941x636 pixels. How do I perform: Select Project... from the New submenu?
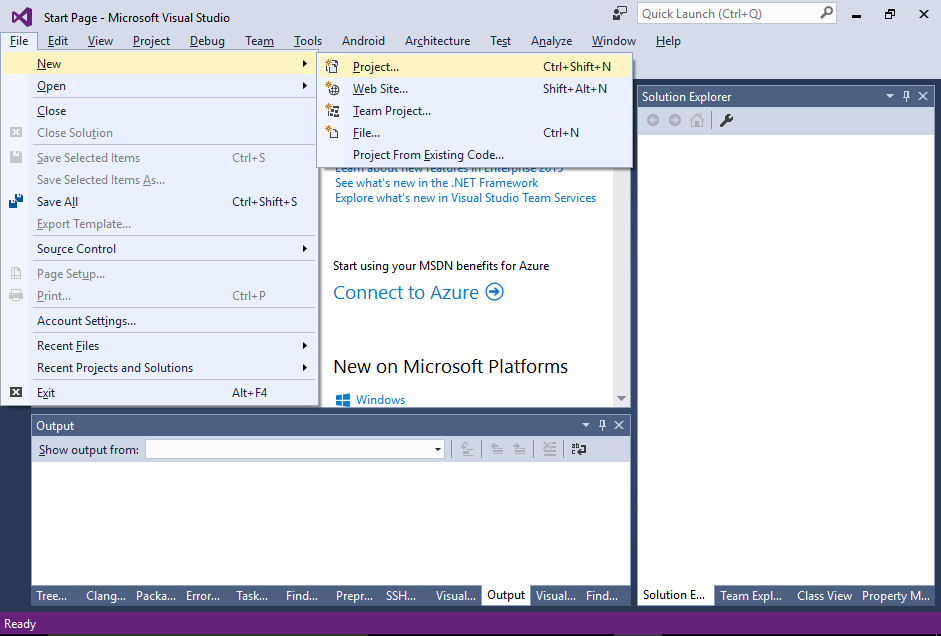[x=474, y=67]
